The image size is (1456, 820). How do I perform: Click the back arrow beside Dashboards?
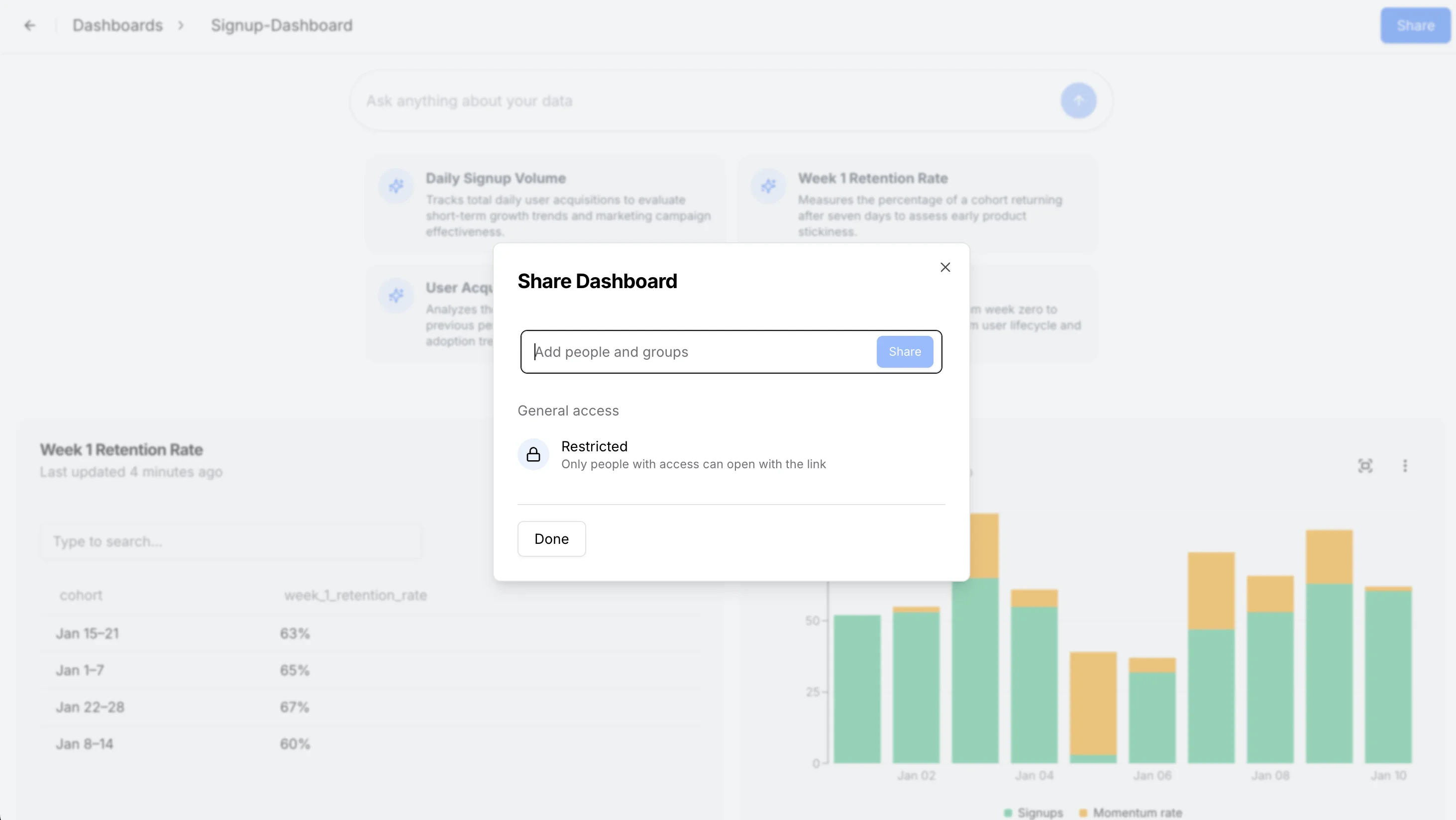point(30,25)
